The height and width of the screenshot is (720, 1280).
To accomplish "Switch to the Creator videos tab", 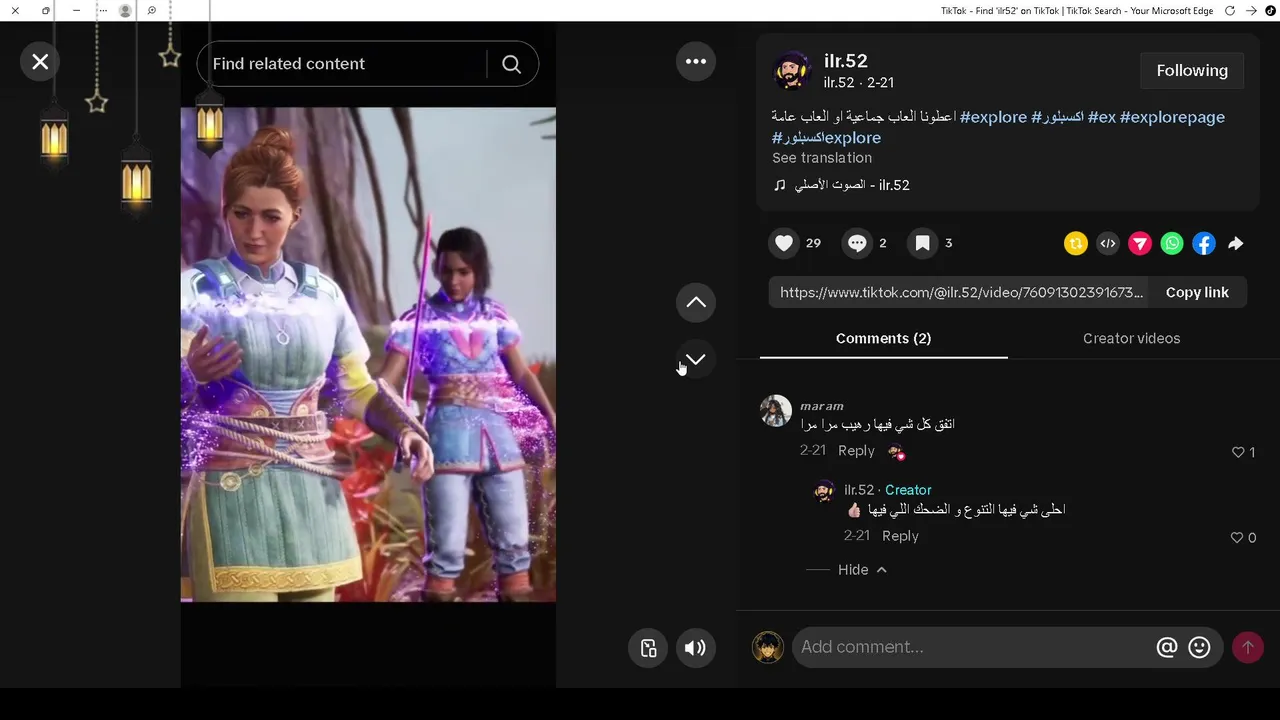I will click(x=1131, y=338).
